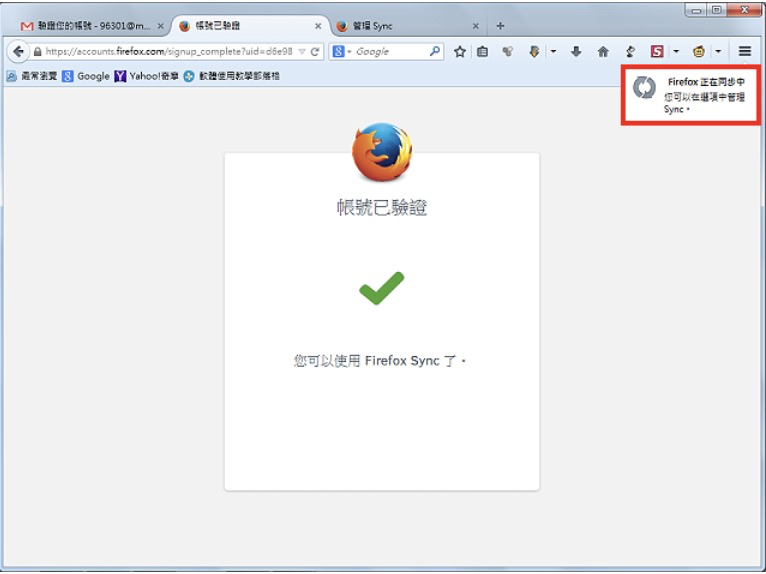Screen dimensions: 766x574
Task: Bookmark this page with the star icon
Action: (459, 51)
